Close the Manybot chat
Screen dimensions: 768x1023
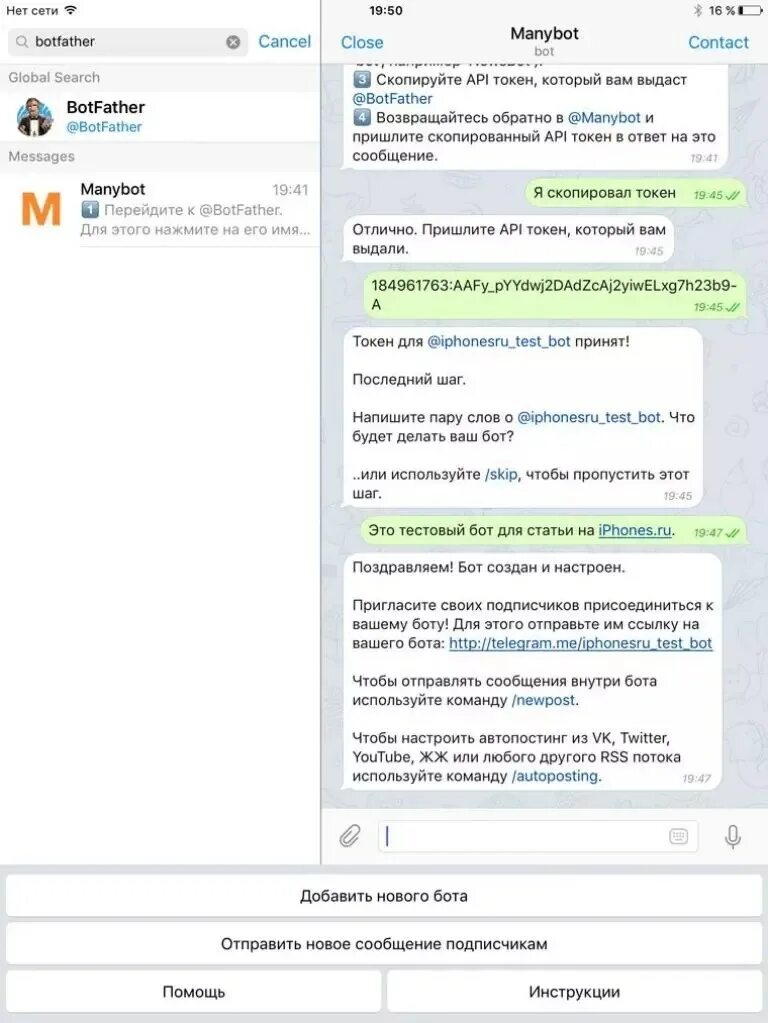tap(362, 42)
